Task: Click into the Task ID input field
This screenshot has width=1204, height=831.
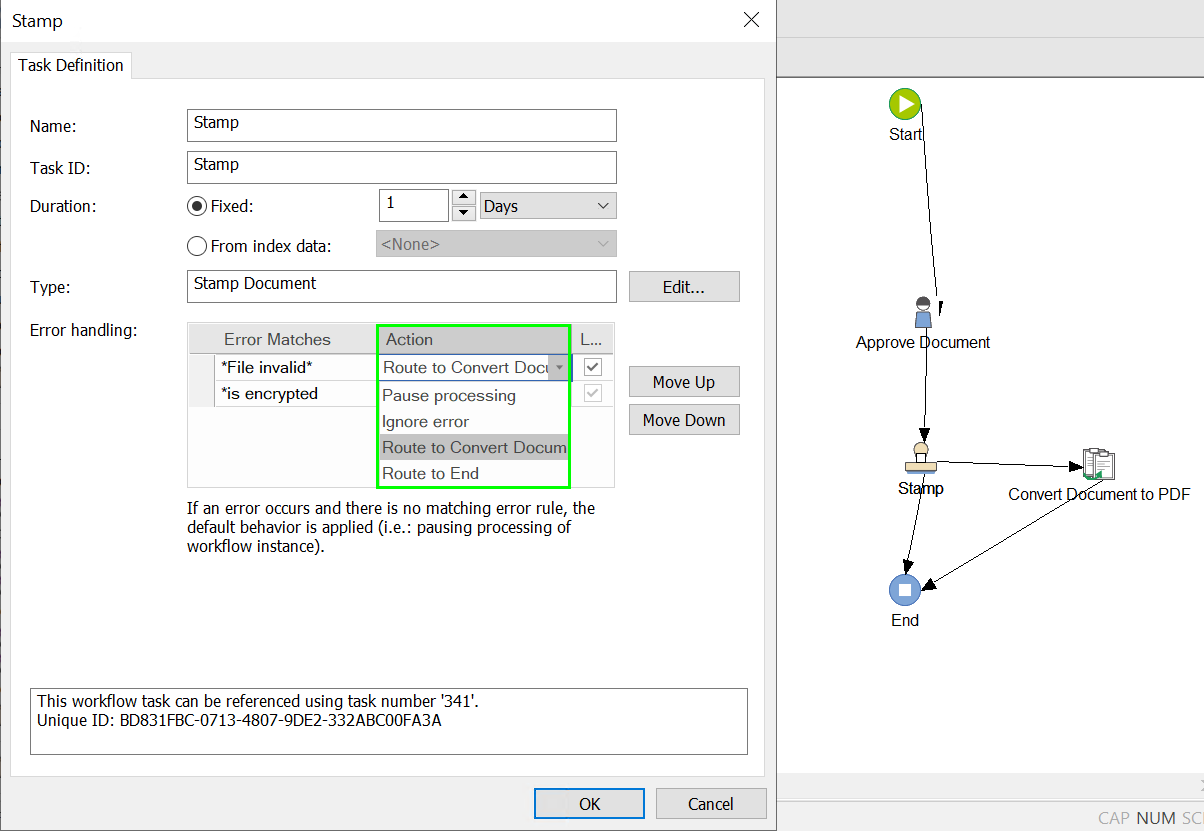Action: (402, 167)
